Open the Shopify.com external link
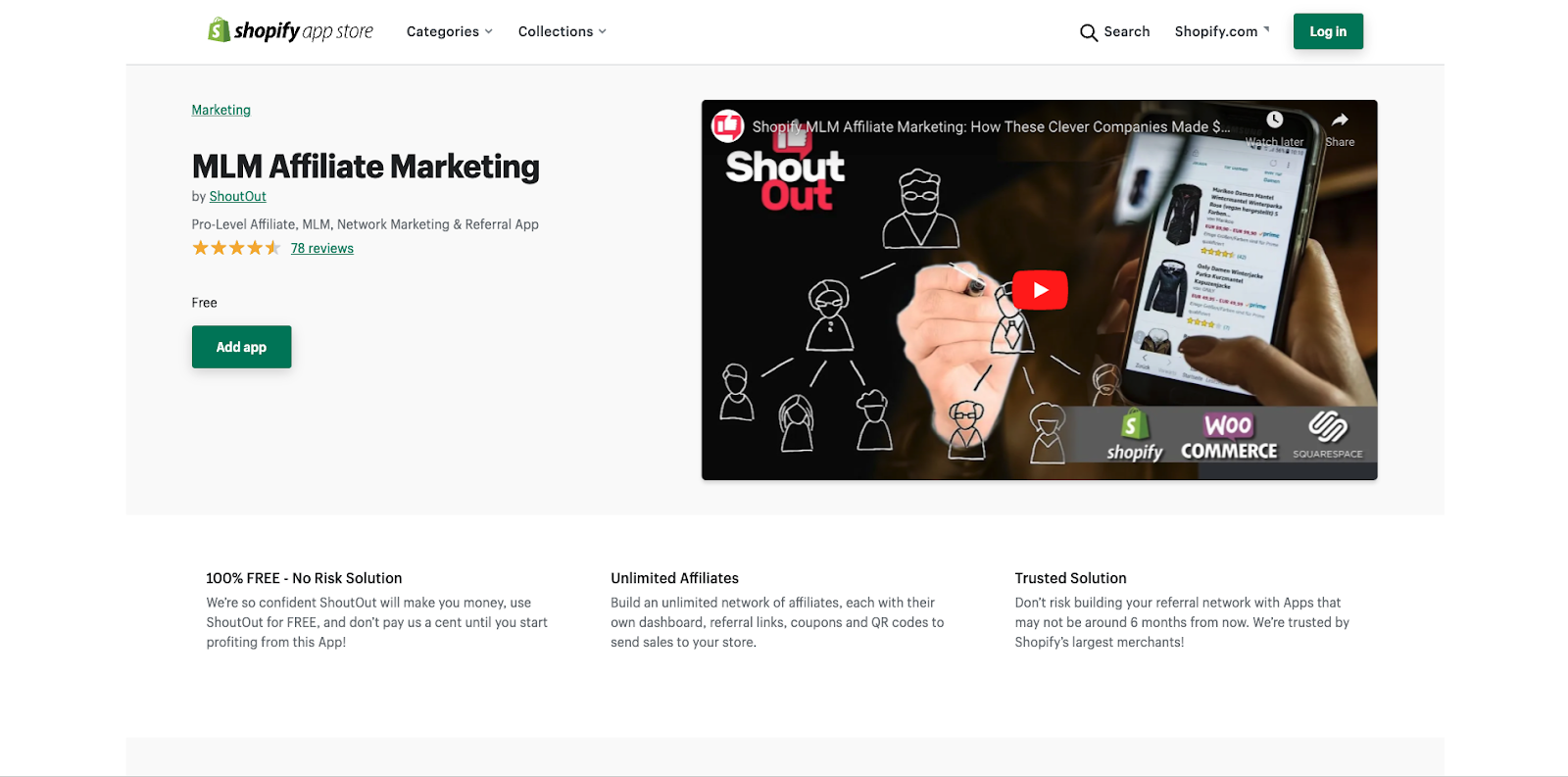 click(x=1222, y=31)
